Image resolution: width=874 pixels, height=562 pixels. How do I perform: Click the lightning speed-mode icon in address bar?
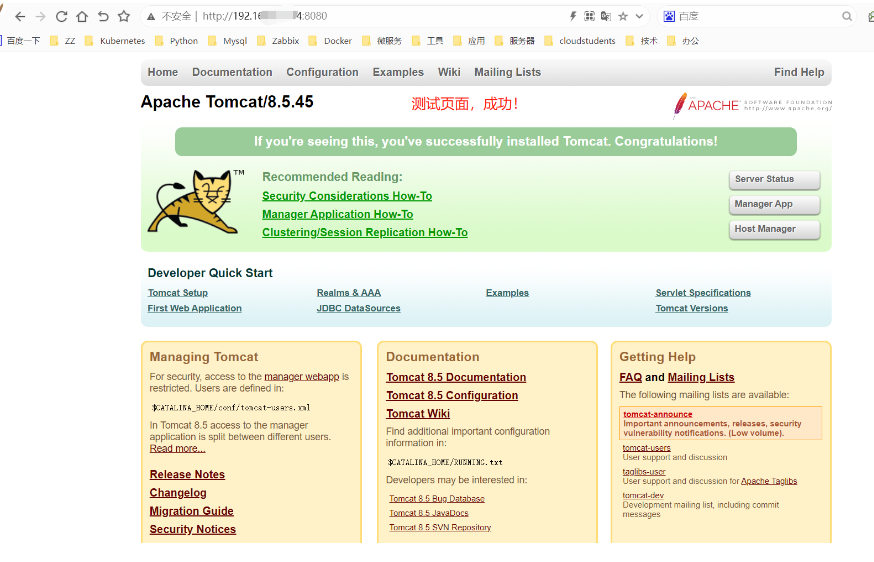point(573,17)
